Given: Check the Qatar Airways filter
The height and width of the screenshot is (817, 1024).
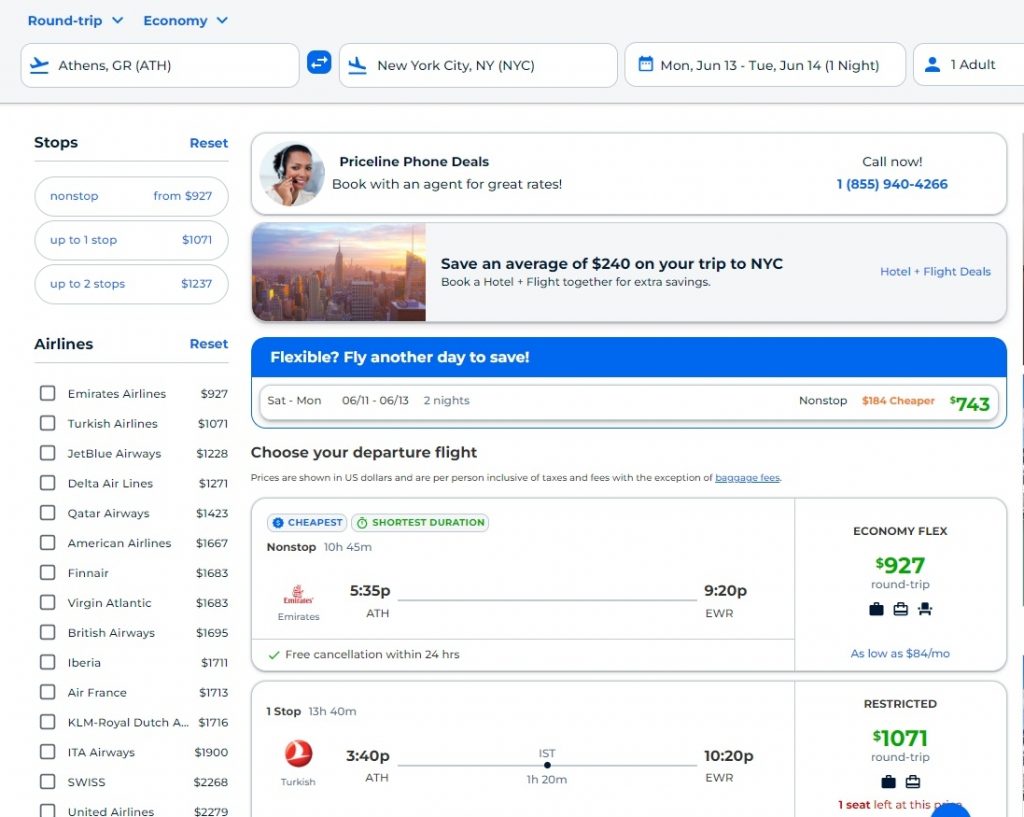Looking at the screenshot, I should (x=48, y=513).
